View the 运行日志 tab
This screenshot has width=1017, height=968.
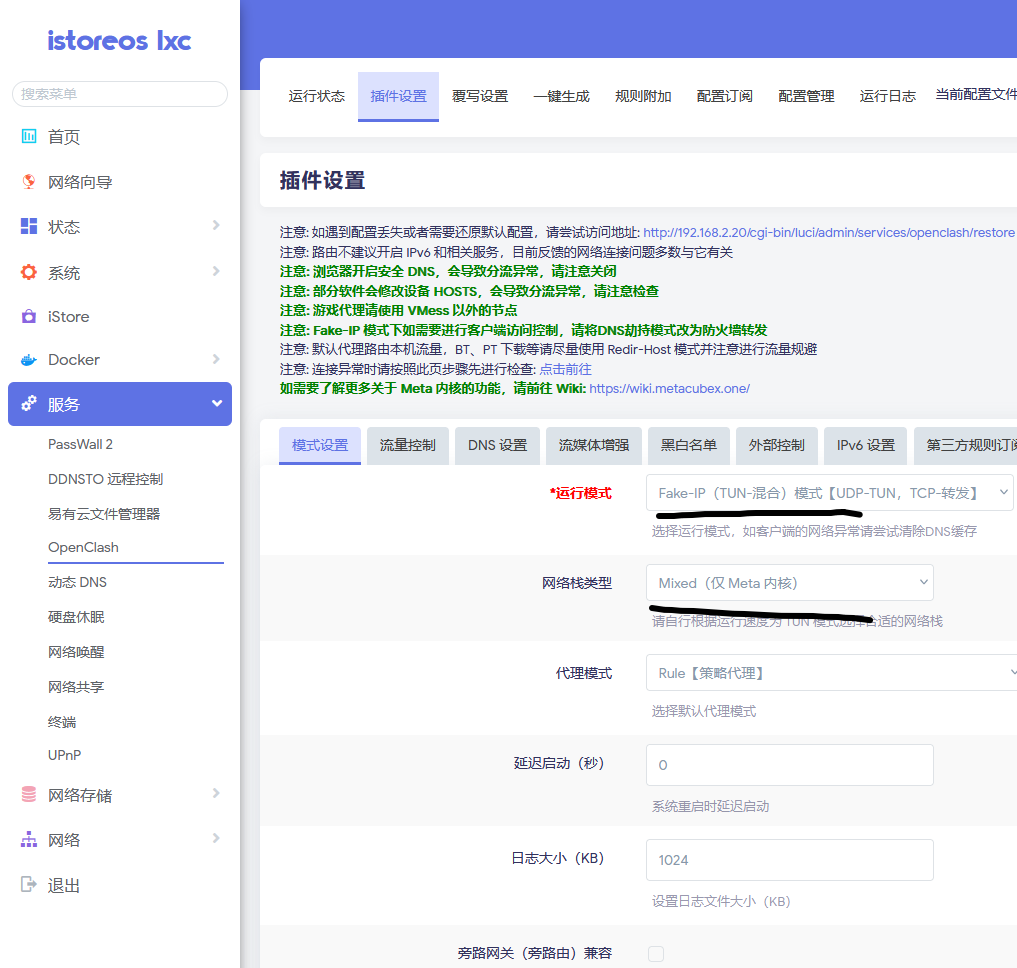point(888,97)
